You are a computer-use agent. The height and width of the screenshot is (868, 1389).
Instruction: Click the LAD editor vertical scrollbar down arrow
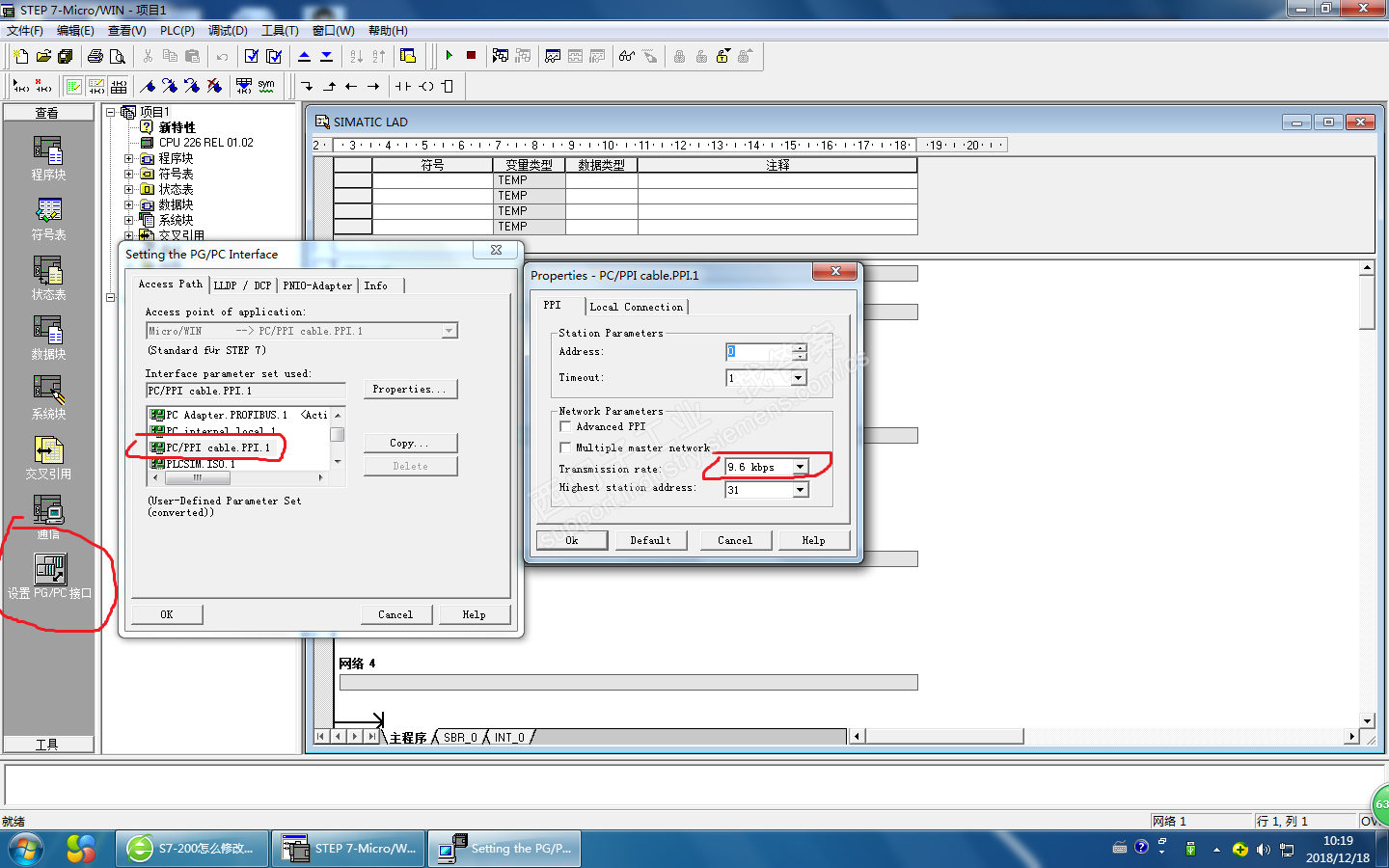(x=1367, y=720)
